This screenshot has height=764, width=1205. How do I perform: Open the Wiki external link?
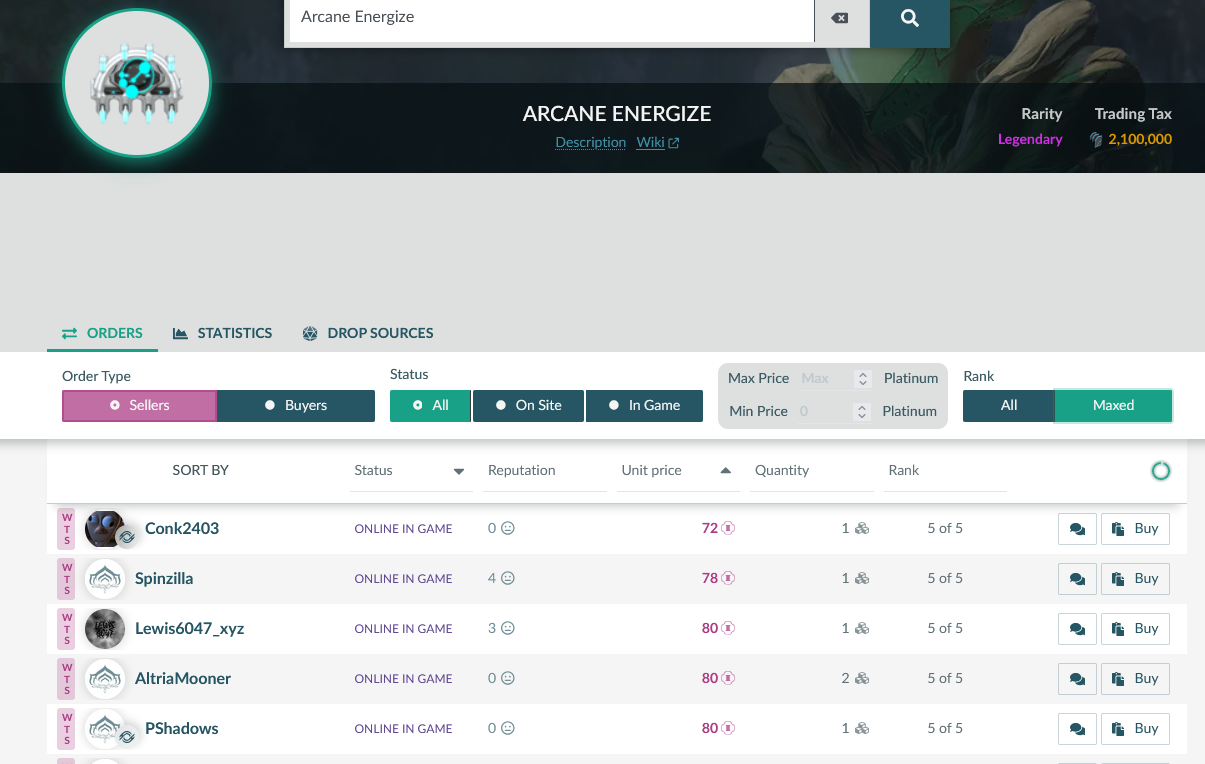click(658, 142)
